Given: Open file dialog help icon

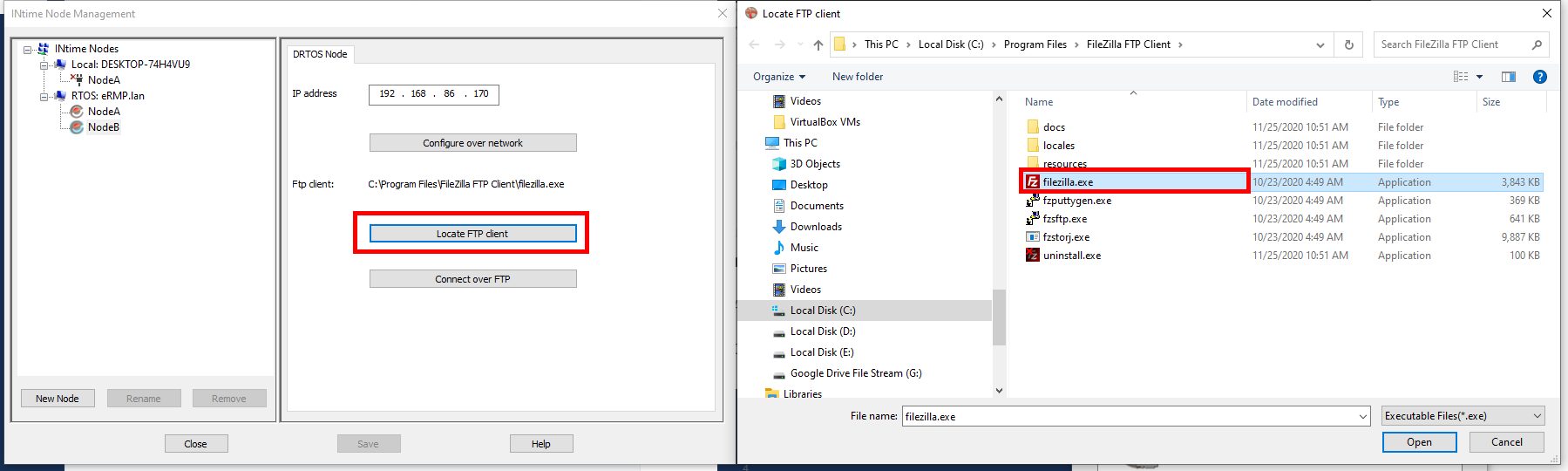Looking at the screenshot, I should [1540, 77].
